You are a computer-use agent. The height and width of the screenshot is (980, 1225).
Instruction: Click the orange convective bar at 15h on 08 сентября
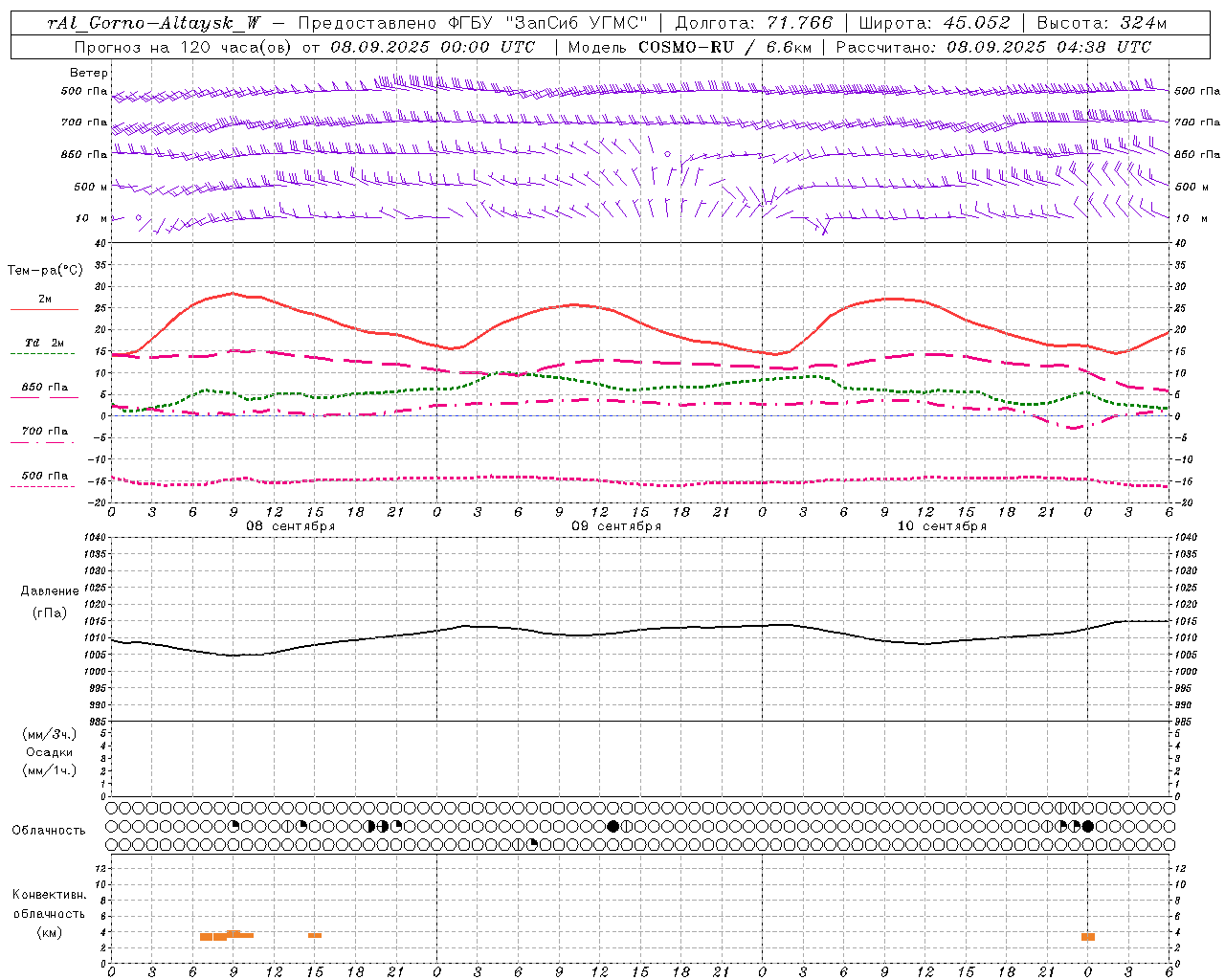(x=315, y=935)
